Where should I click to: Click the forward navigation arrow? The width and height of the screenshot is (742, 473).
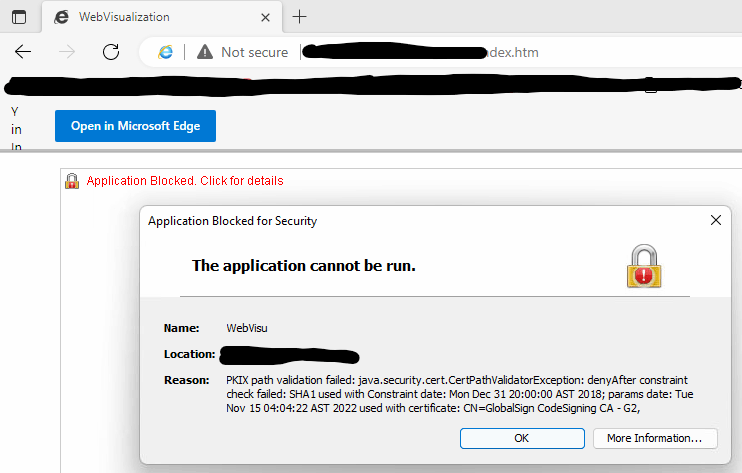[x=67, y=52]
